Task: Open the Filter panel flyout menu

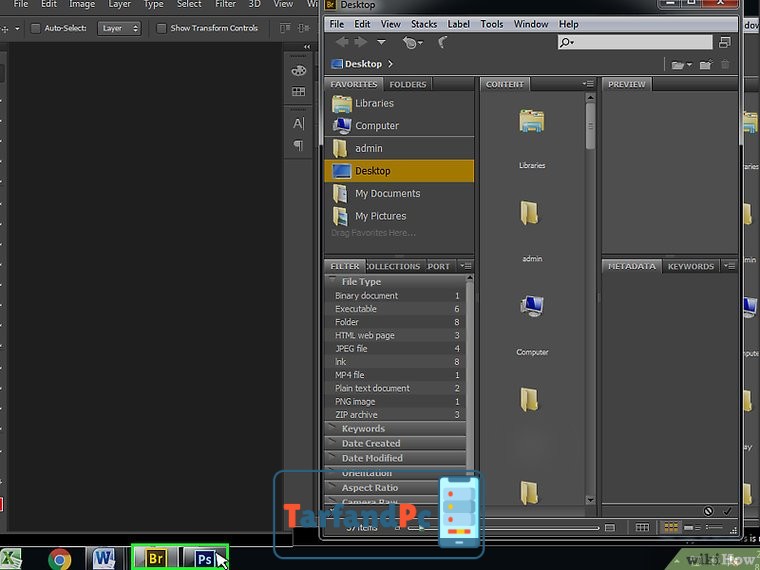Action: click(466, 266)
